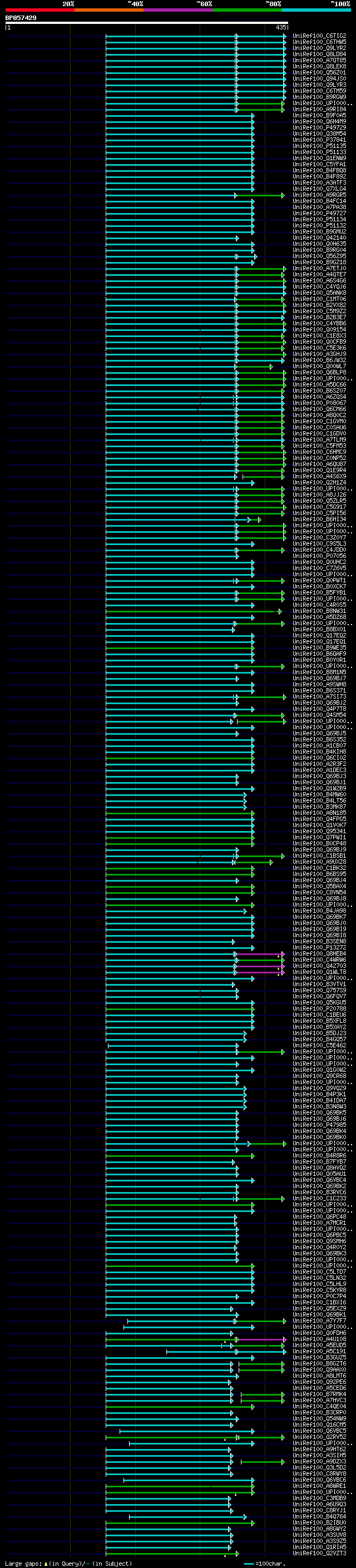This screenshot has height=1568, width=356.
Task: Select the label UniRef100_C1BEU6
Action: pos(319,1015)
